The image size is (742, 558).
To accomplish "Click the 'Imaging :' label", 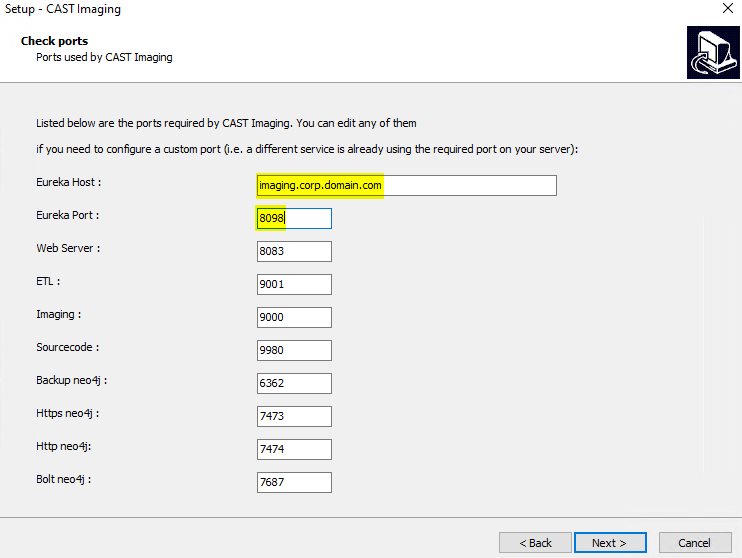I will (x=59, y=314).
